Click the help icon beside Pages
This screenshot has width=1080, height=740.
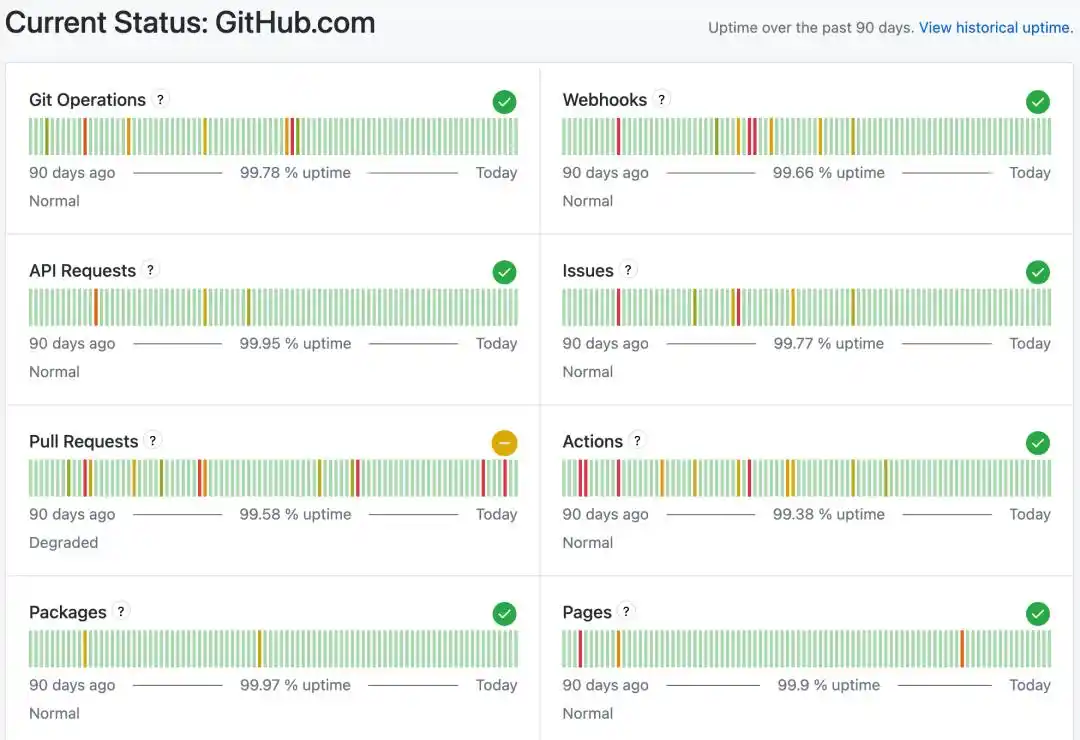[626, 612]
